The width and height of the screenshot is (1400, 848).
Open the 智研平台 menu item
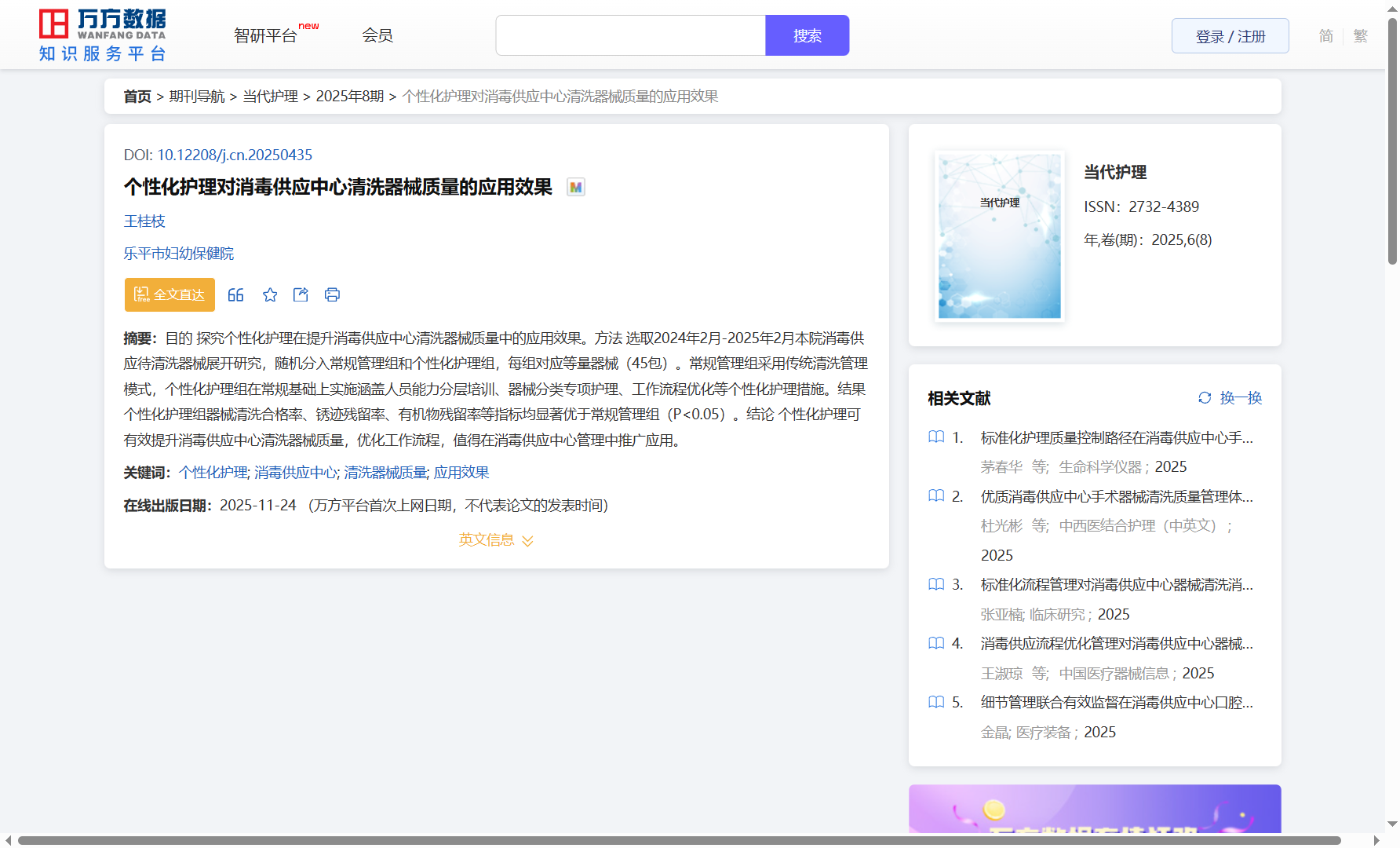[x=266, y=36]
